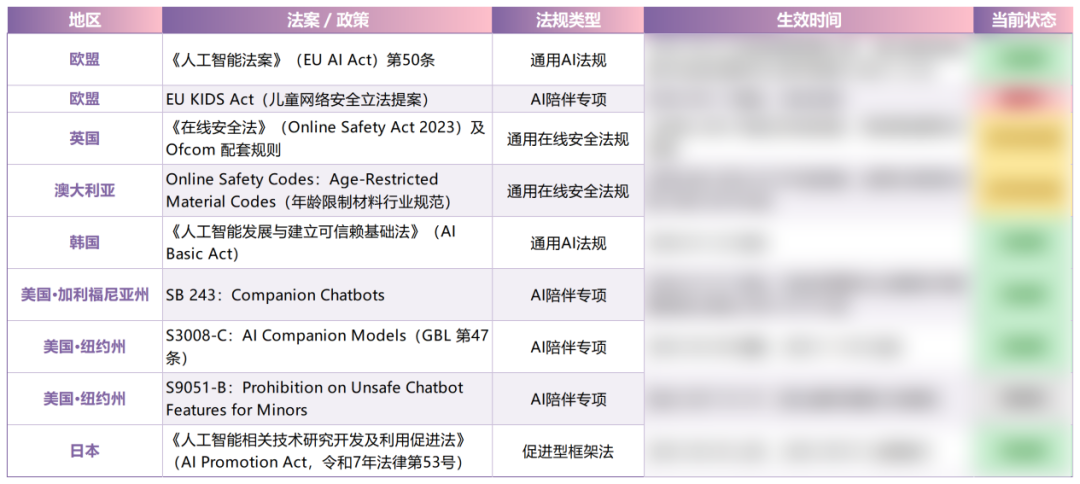This screenshot has height=484, width=1080.
Task: Select the EU KIDS Act policy cell
Action: click(327, 99)
